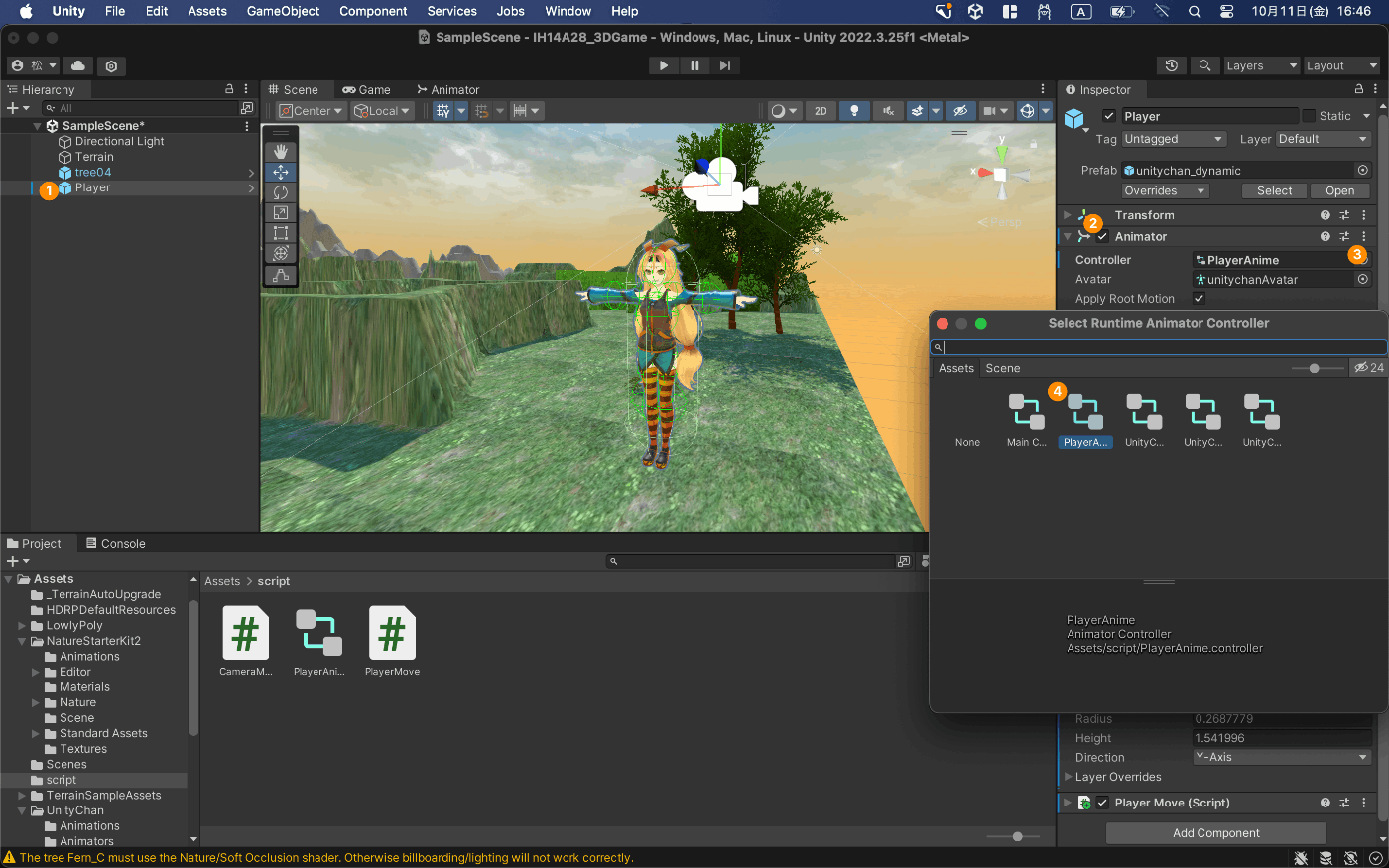Open the cloud services icon
The width and height of the screenshot is (1389, 868).
click(78, 65)
